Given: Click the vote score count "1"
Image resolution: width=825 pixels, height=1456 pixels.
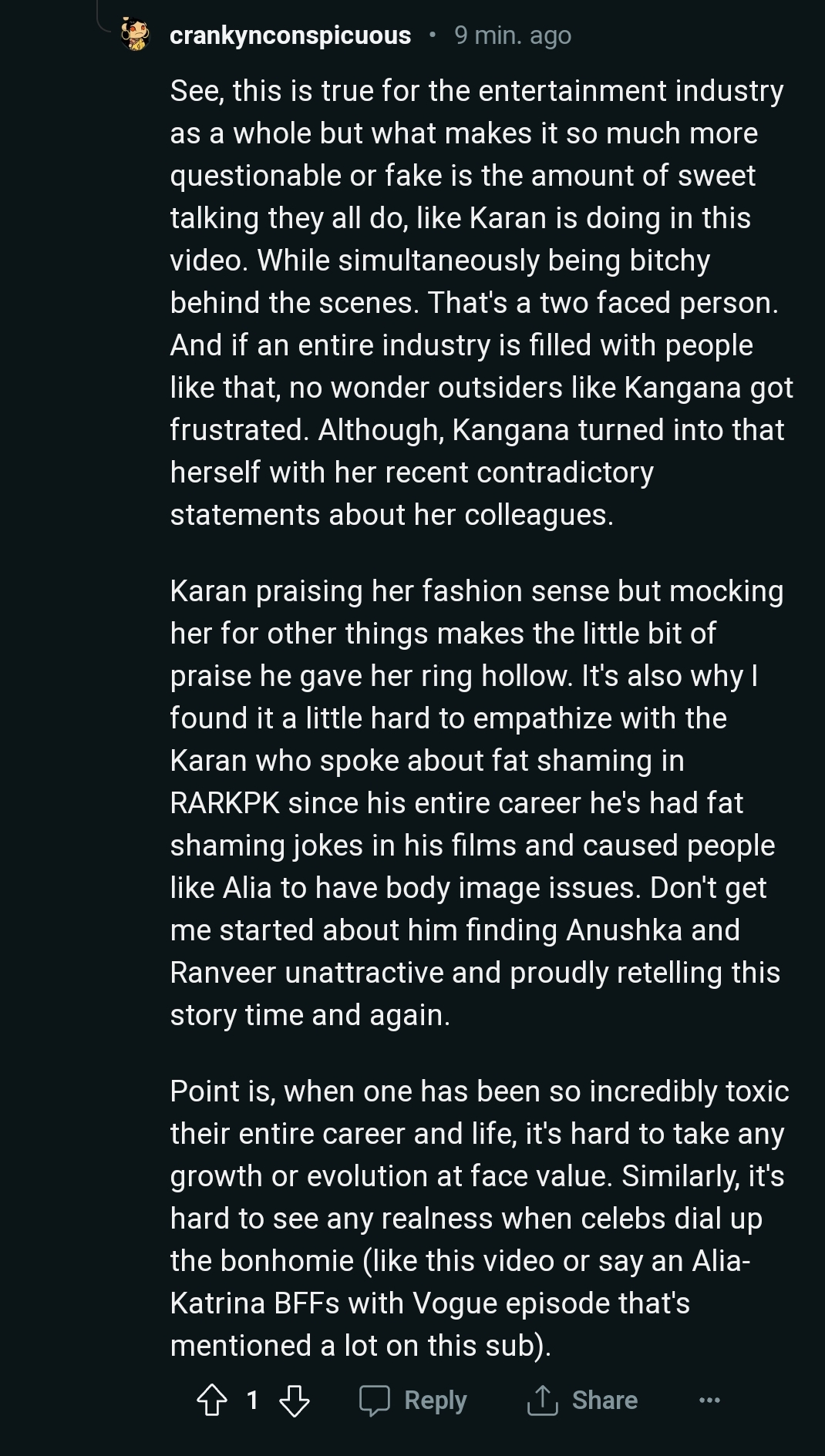Looking at the screenshot, I should [252, 1400].
